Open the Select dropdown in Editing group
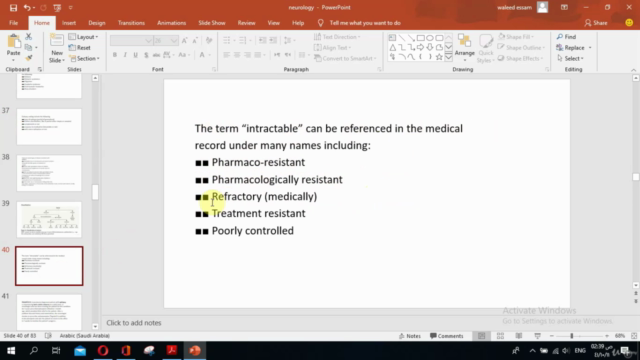 click(570, 58)
